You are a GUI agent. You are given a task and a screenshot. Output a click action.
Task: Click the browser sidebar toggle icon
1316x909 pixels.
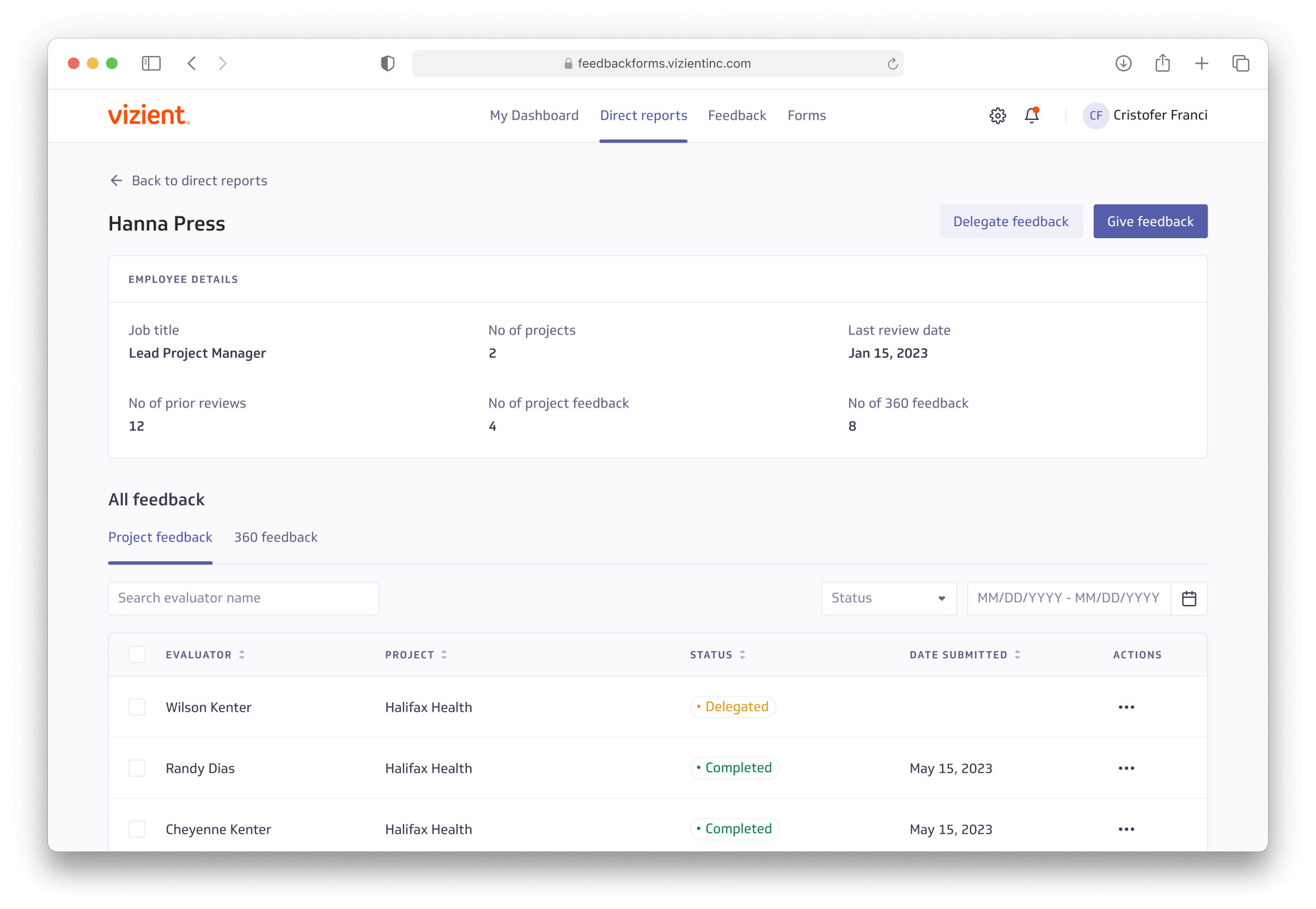[x=151, y=63]
